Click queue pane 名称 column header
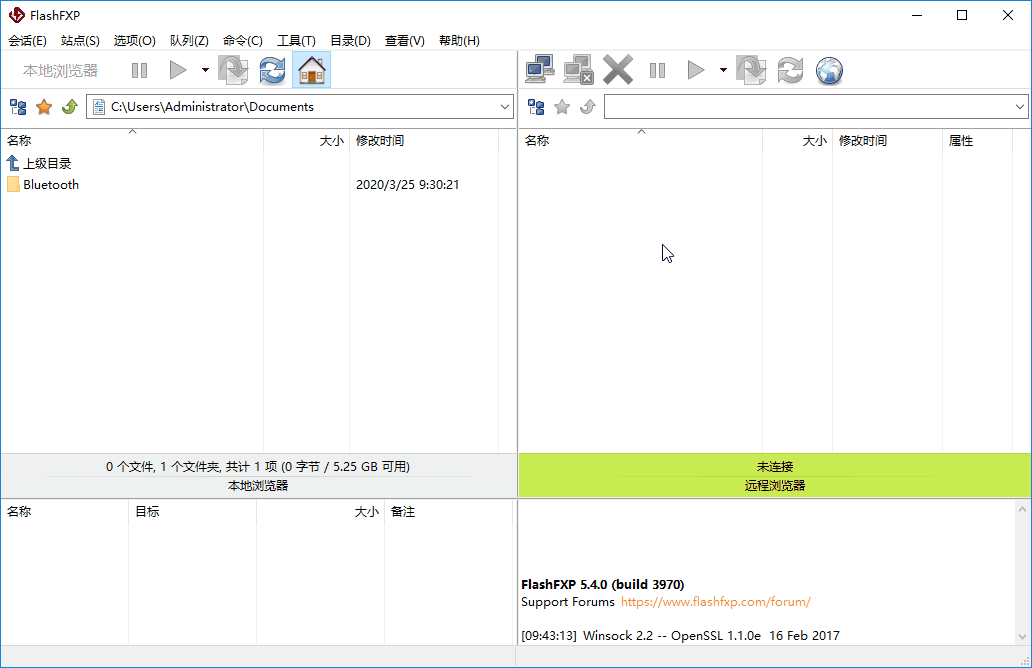The width and height of the screenshot is (1032, 668). point(64,511)
